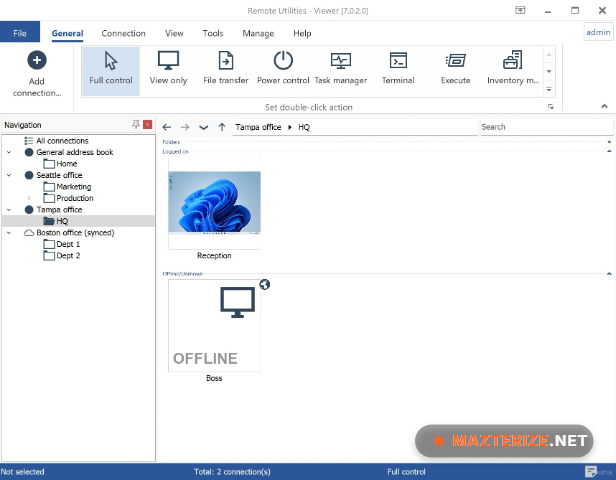
Task: Collapse the ribbon with the caret
Action: tap(604, 106)
